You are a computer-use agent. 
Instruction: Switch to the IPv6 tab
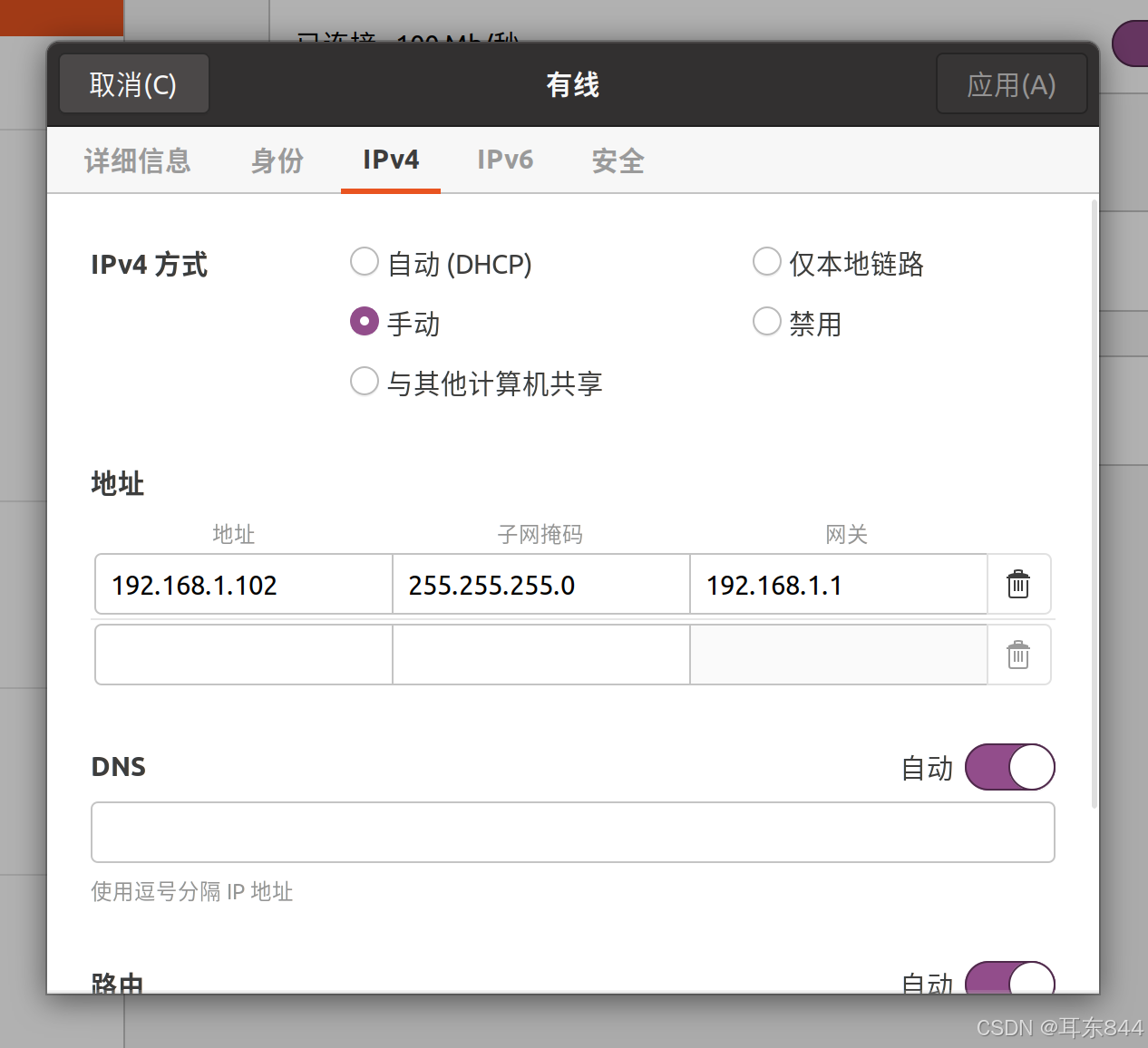point(505,160)
